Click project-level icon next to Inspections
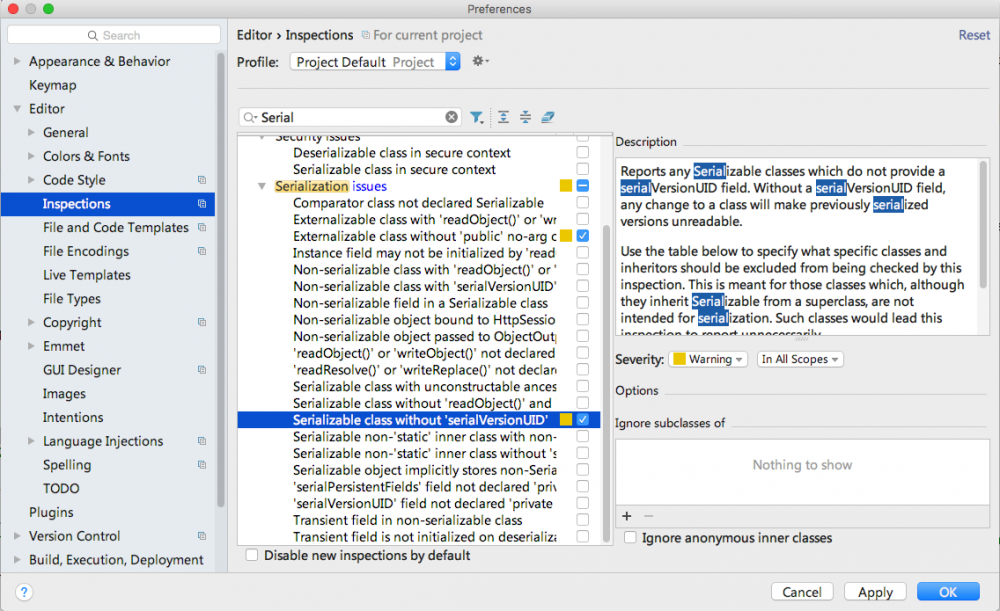The image size is (1000, 611). pyautogui.click(x=202, y=203)
